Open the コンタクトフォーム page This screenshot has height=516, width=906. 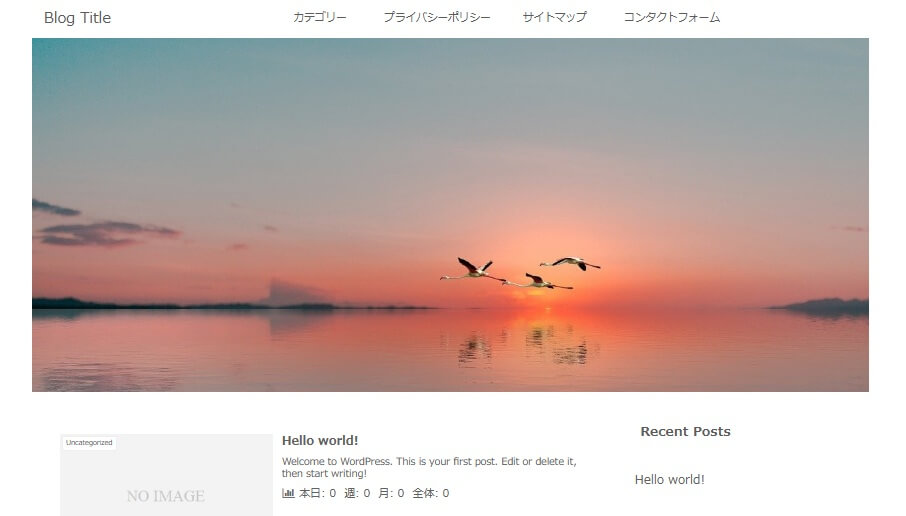pyautogui.click(x=672, y=17)
